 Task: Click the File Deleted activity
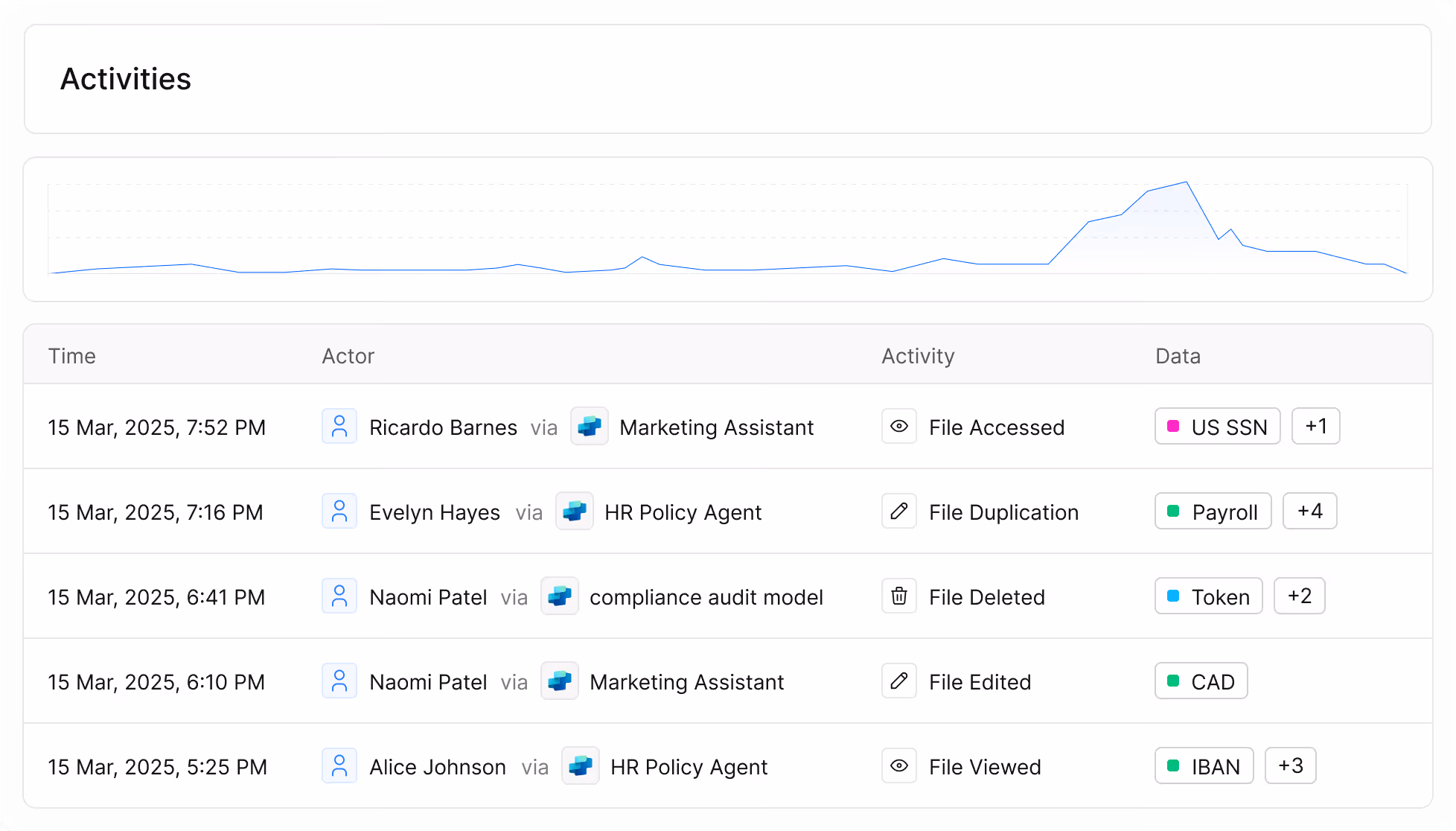pos(987,597)
